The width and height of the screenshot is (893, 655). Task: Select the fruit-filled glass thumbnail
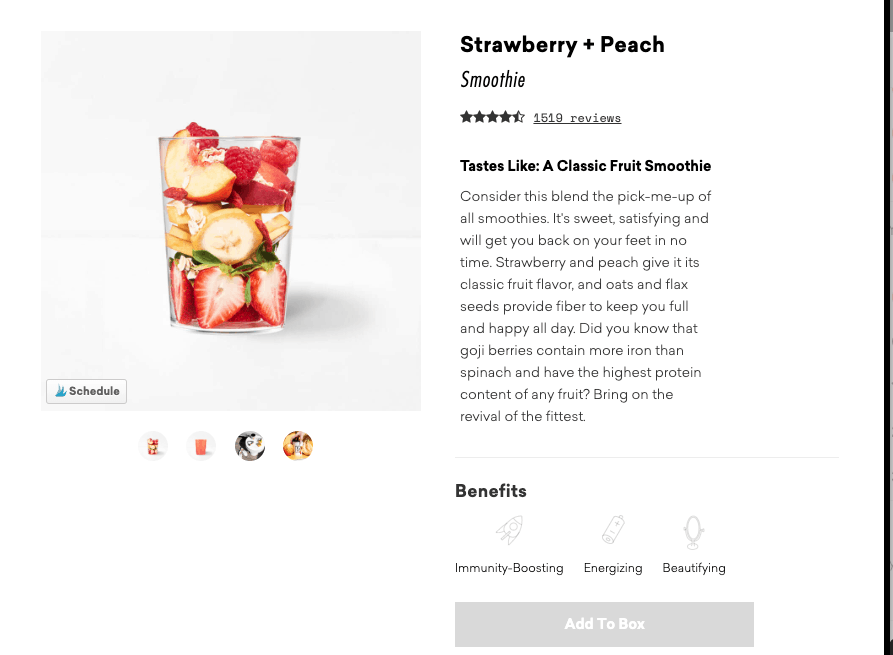tap(153, 446)
